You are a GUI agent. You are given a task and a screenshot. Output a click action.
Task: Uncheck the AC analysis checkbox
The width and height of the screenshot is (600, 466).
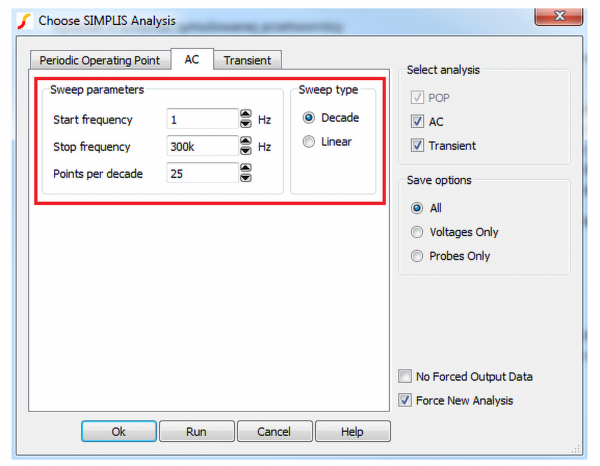pyautogui.click(x=419, y=122)
